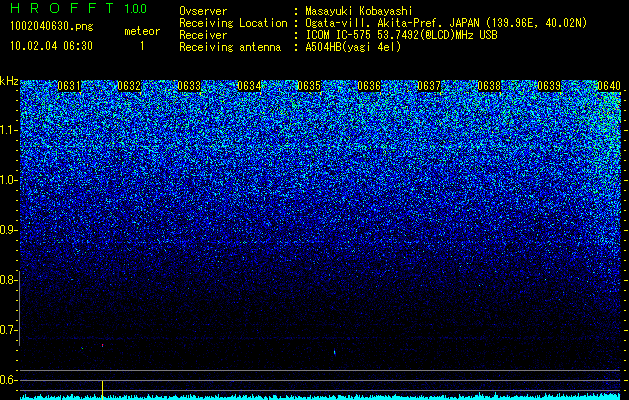The image size is (629, 400).
Task: Select the file name 1002040630.png
Action: (52, 26)
